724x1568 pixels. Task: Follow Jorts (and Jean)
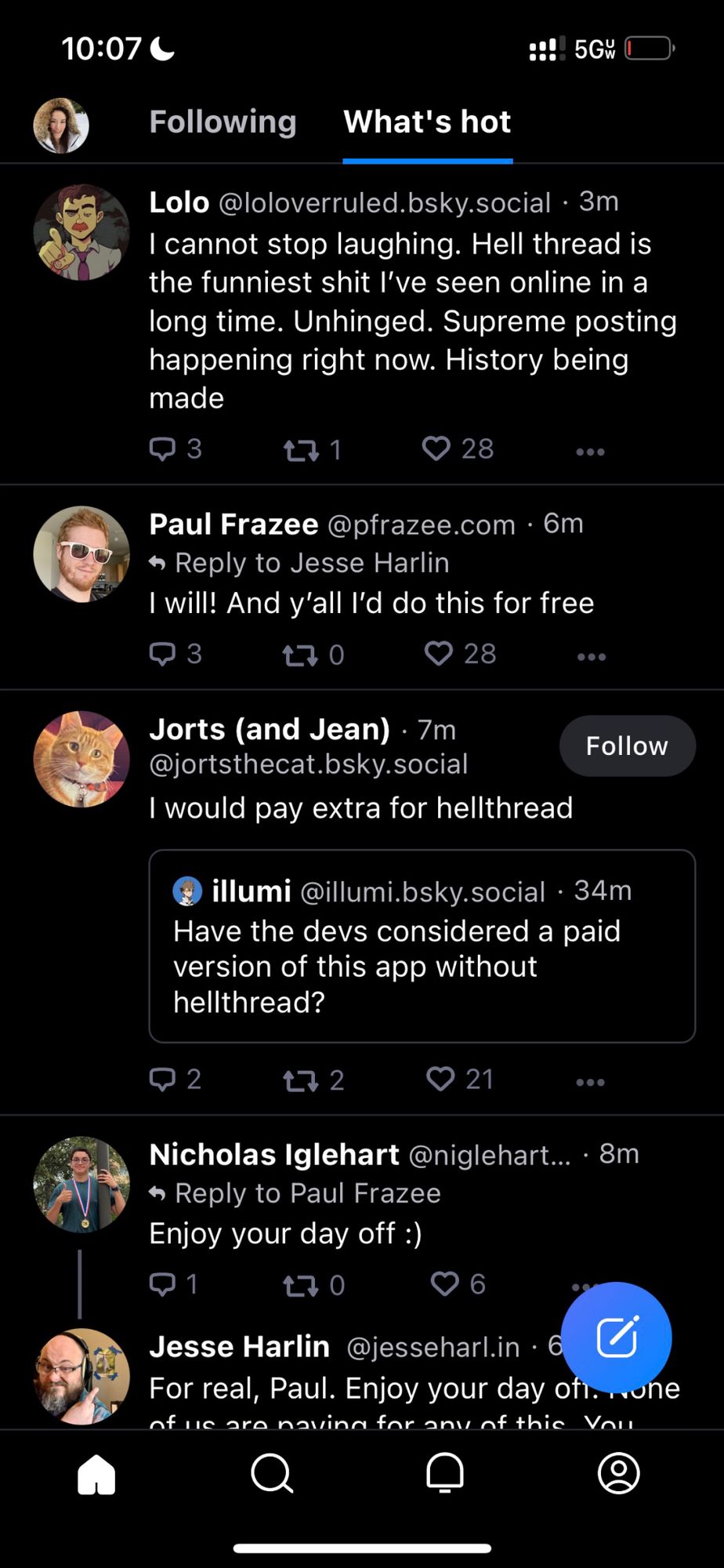point(627,746)
